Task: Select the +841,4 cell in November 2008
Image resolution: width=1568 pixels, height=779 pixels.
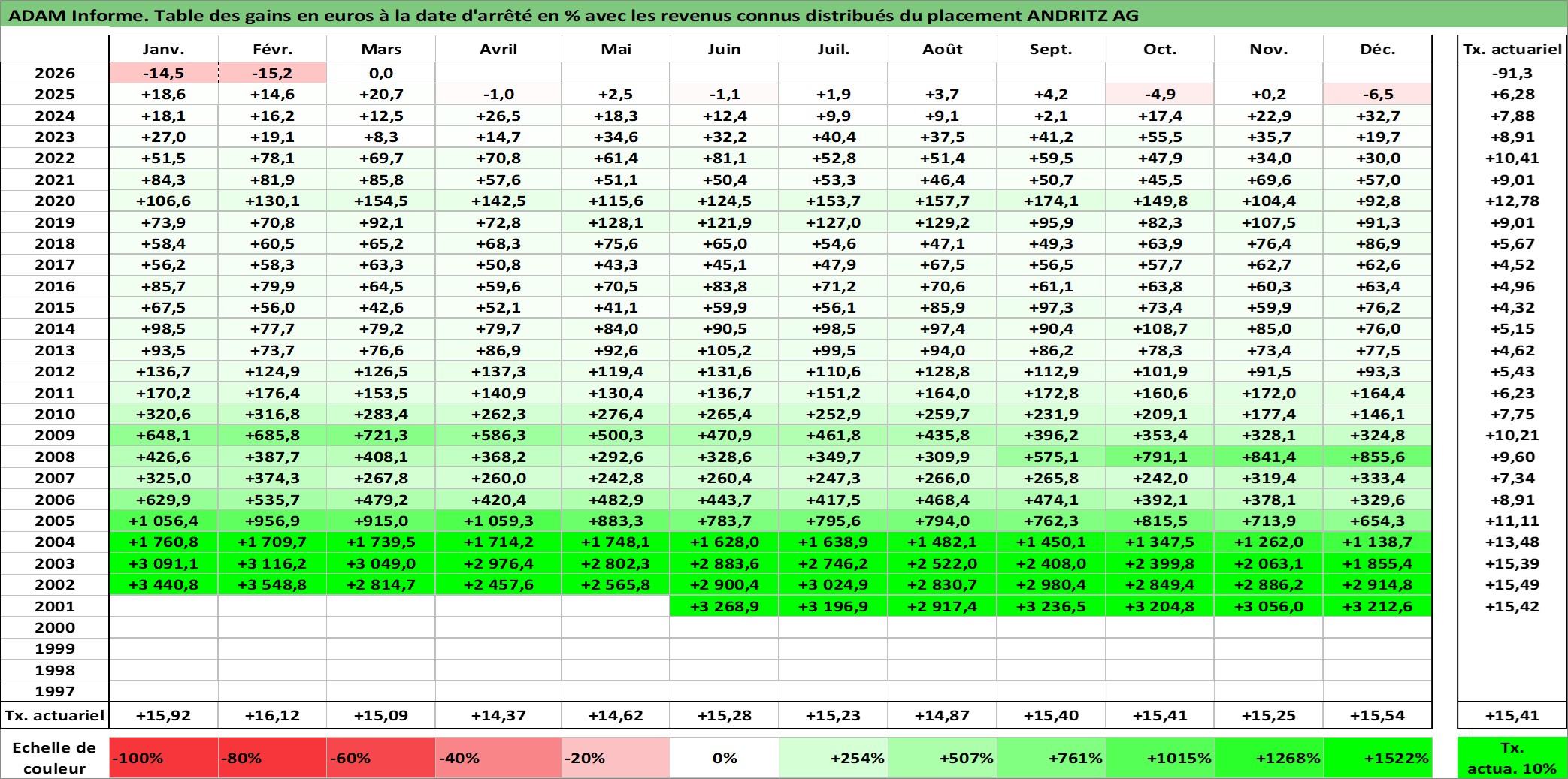Action: point(1269,457)
